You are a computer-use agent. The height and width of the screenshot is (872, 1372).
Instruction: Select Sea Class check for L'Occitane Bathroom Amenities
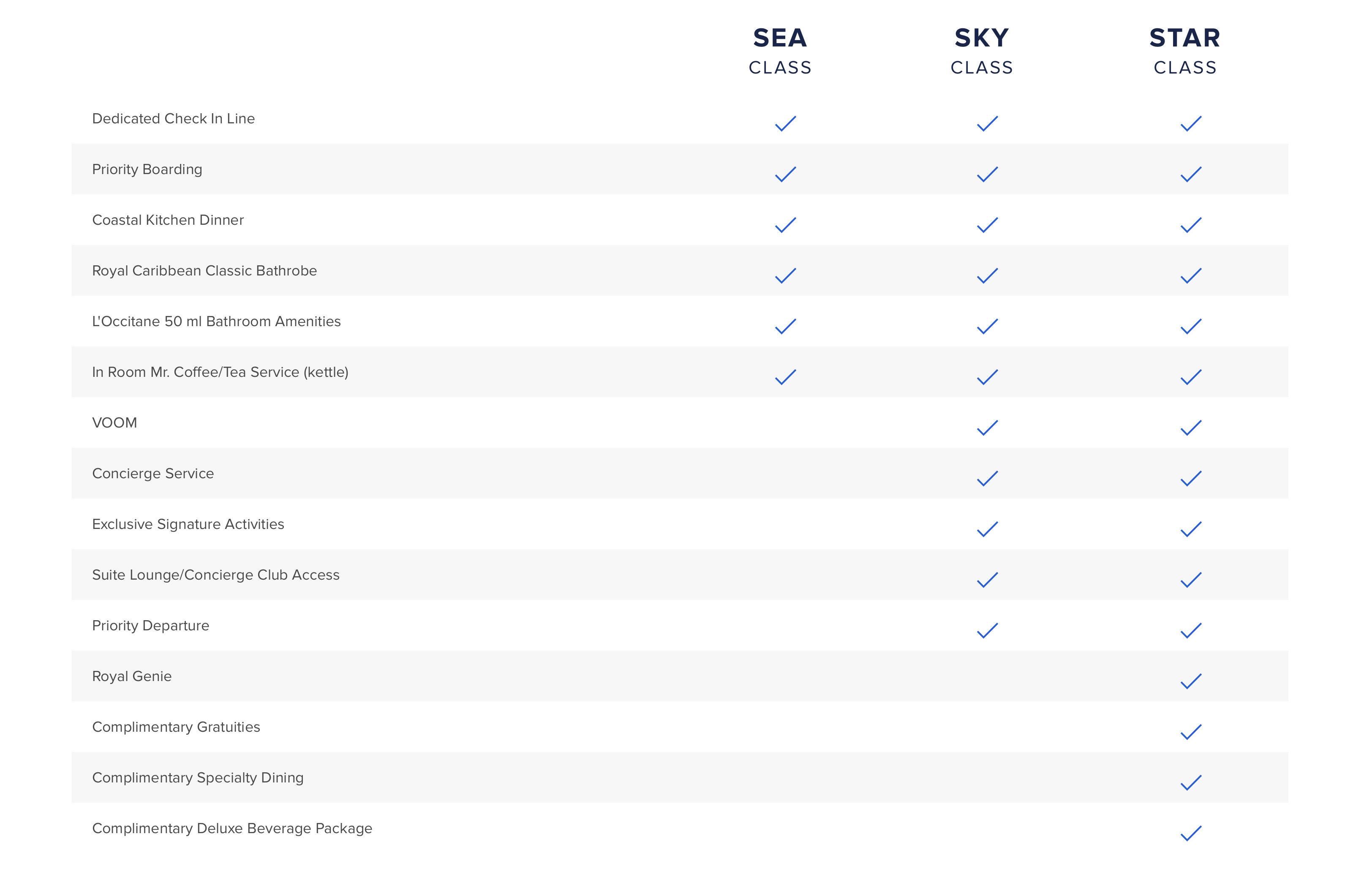(785, 327)
